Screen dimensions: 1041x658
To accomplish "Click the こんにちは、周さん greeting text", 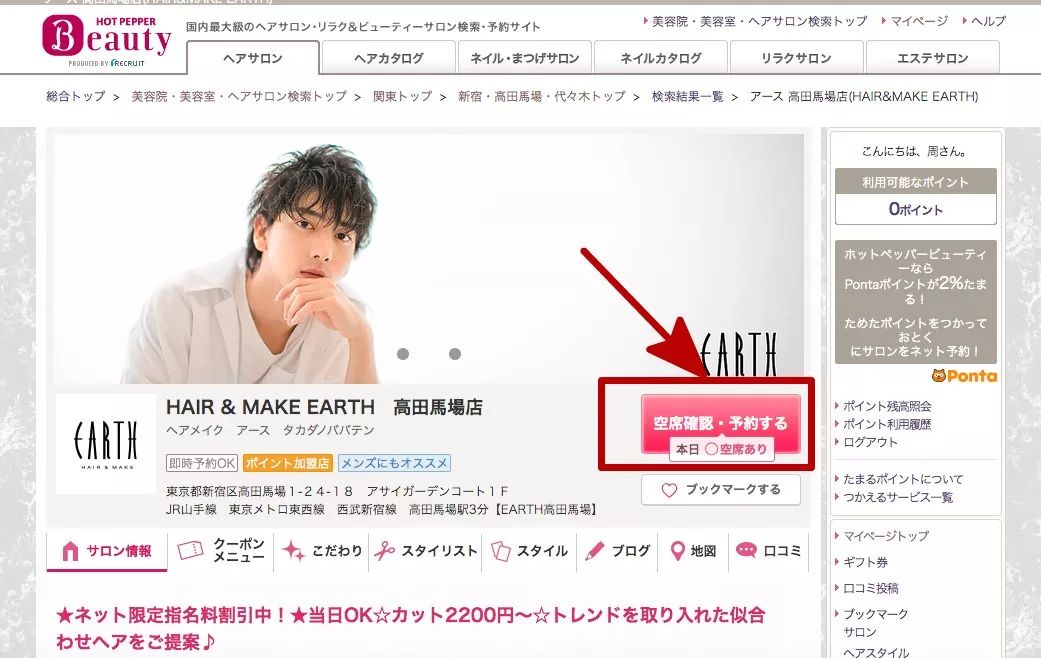I will click(x=915, y=151).
